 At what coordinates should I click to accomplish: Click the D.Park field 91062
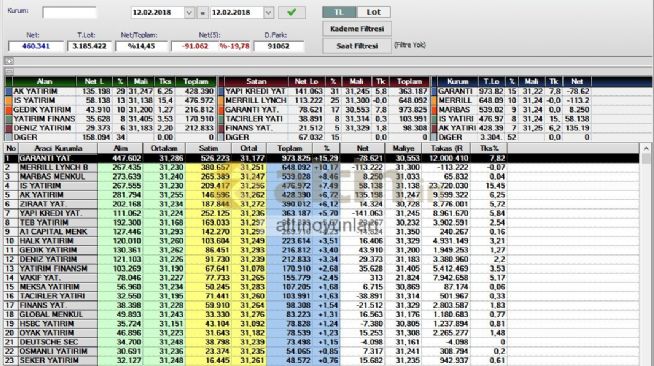point(279,46)
